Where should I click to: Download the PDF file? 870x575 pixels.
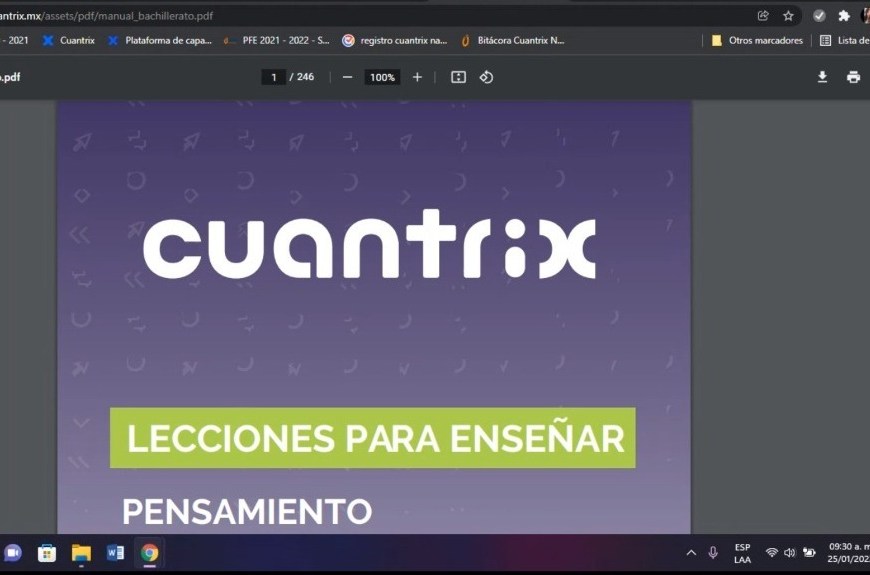click(822, 77)
